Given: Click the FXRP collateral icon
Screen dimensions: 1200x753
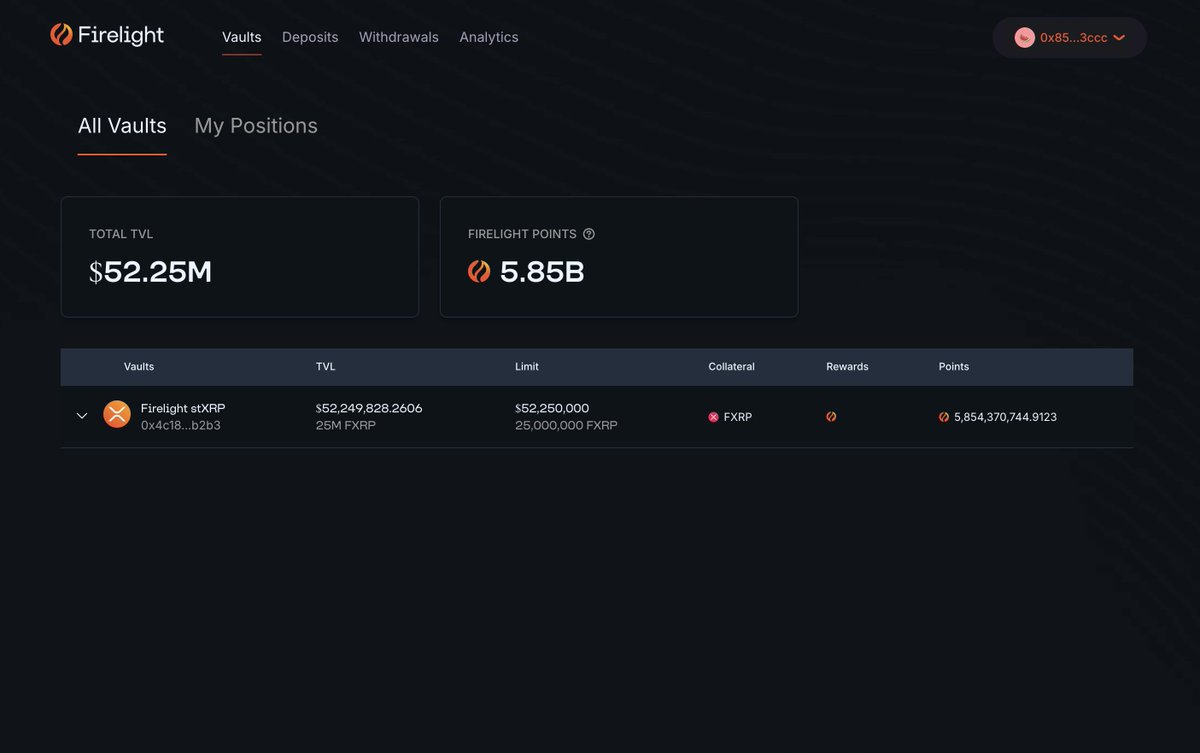Looking at the screenshot, I should coord(714,417).
